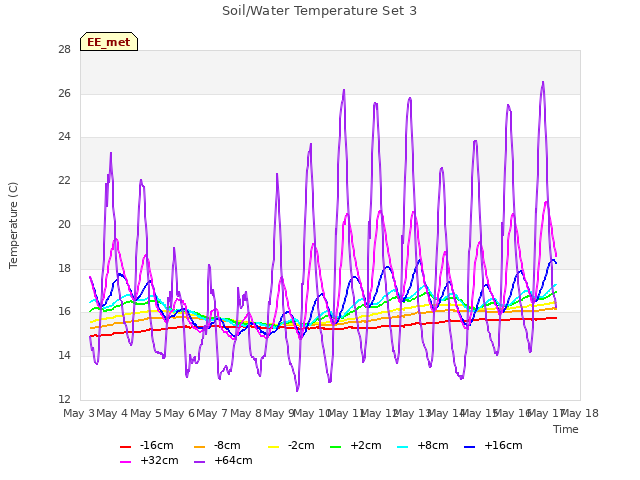Click the 28 y-axis tick label
This screenshot has height=480, width=640.
tap(64, 49)
